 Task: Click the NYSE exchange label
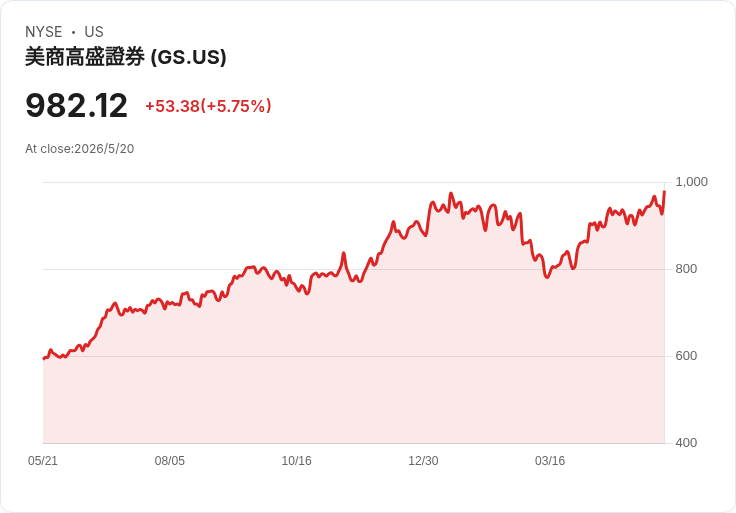coord(44,32)
